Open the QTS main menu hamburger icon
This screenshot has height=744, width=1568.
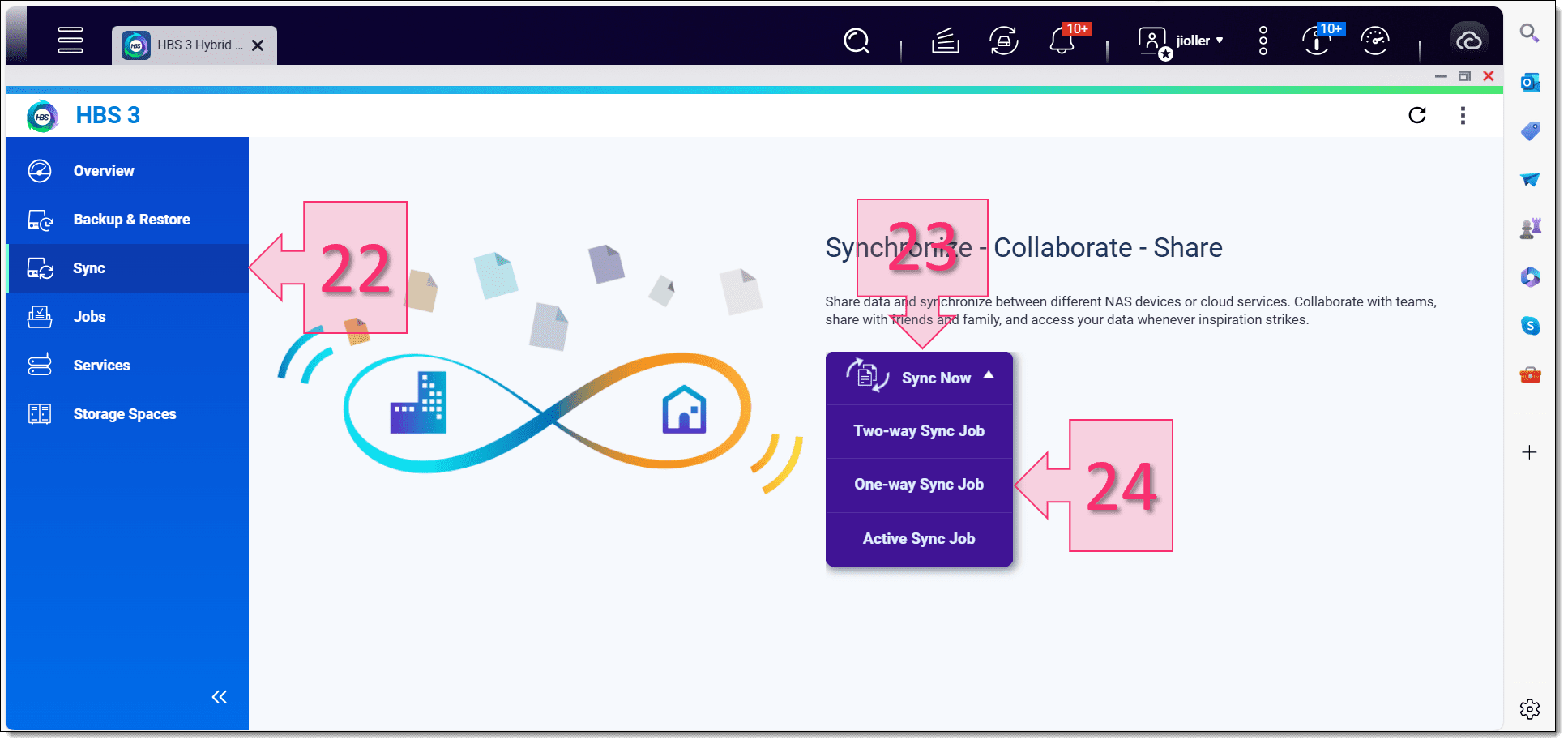(70, 40)
